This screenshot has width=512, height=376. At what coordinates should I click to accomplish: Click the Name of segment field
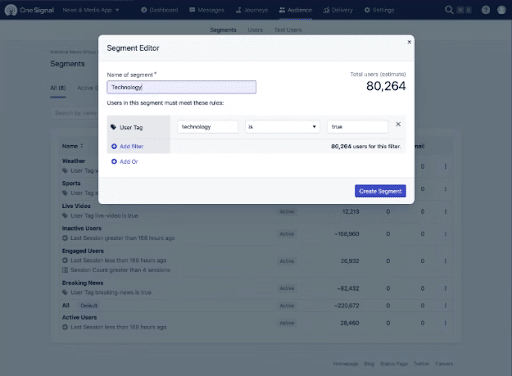181,87
